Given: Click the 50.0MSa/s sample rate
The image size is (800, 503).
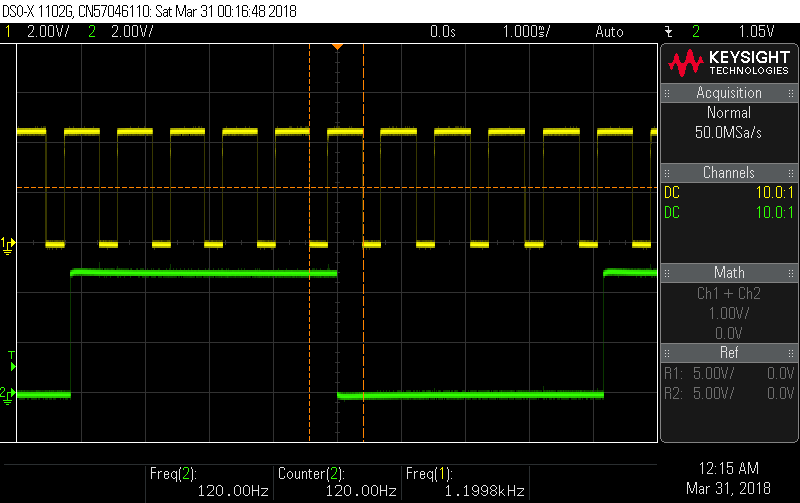Looking at the screenshot, I should click(728, 133).
